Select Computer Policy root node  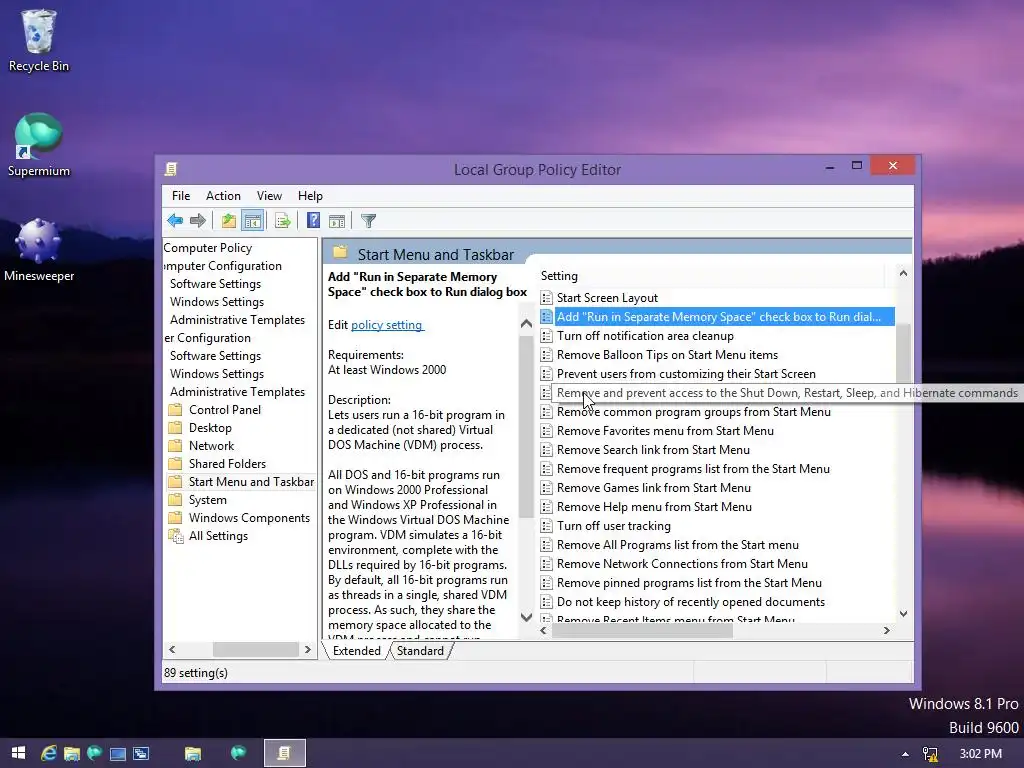(208, 248)
